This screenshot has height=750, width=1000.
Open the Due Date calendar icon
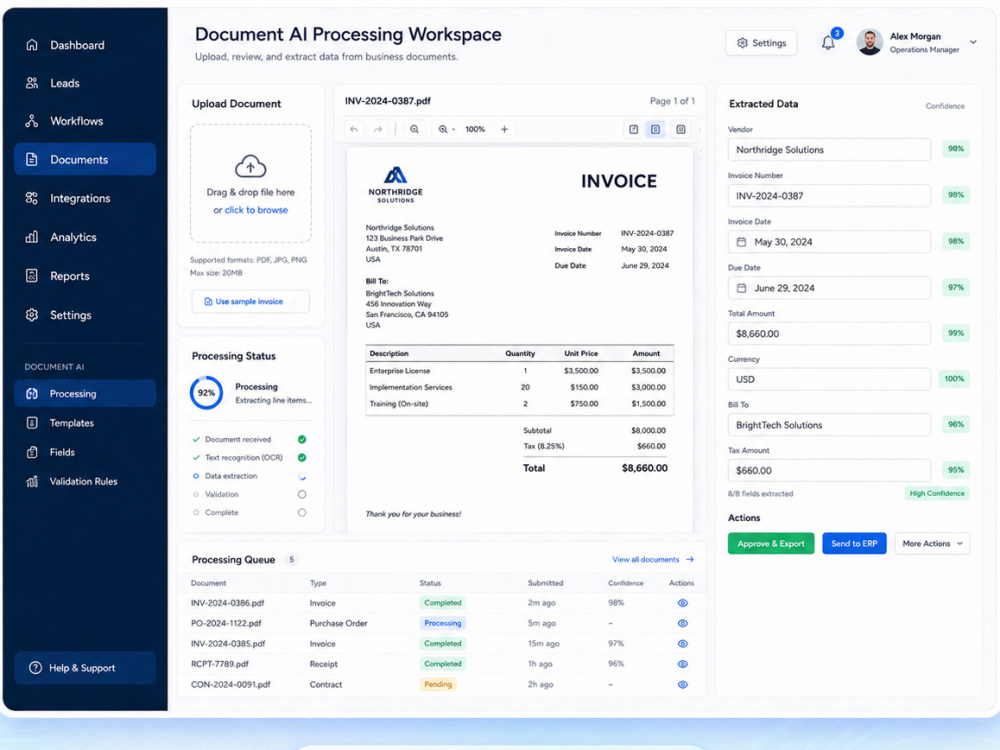pyautogui.click(x=741, y=288)
